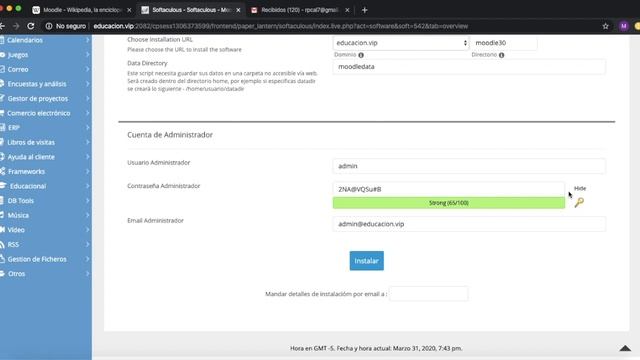
Task: Click the DB Tools database icon
Action: point(2,200)
